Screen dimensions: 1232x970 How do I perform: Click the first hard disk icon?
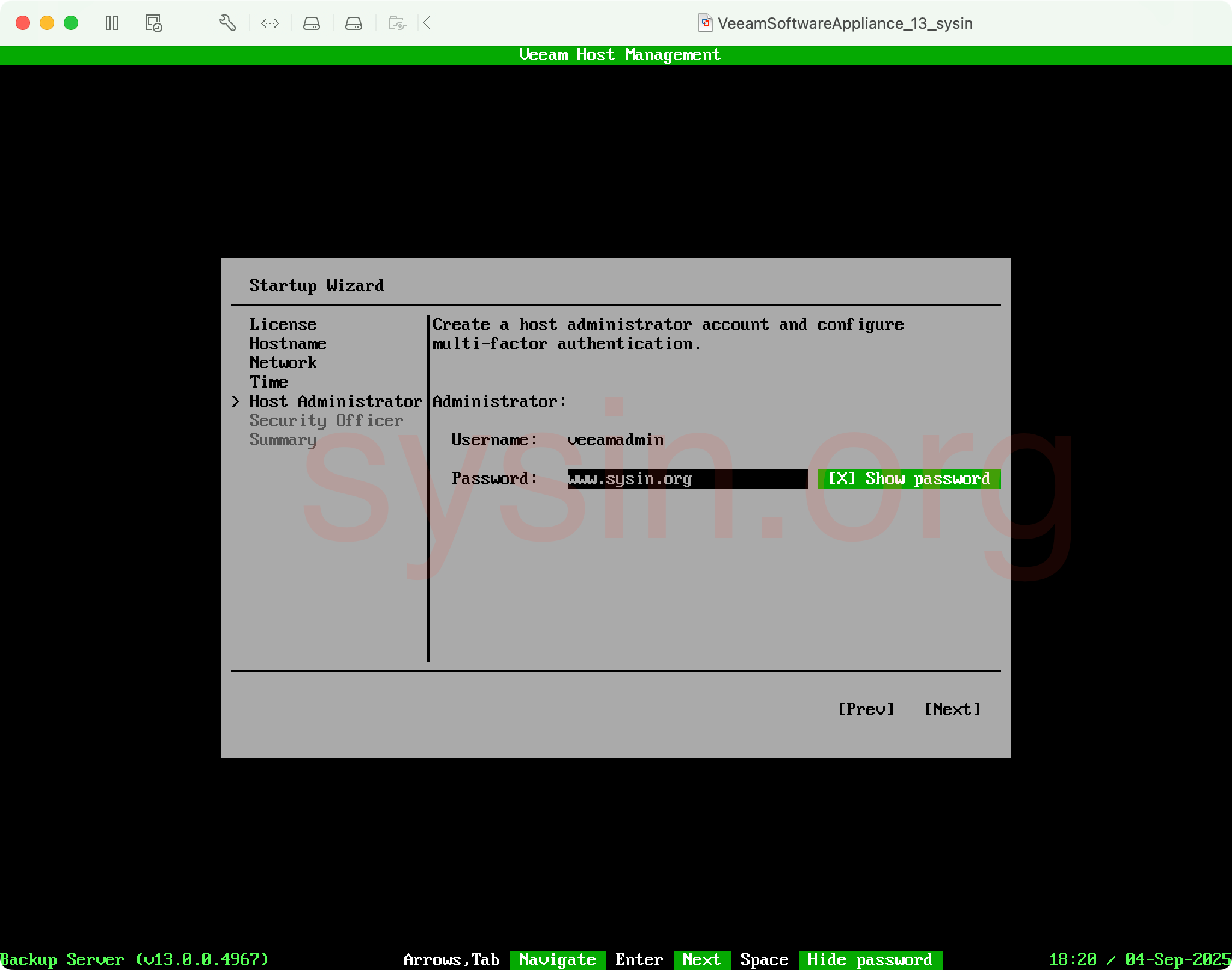pos(312,23)
